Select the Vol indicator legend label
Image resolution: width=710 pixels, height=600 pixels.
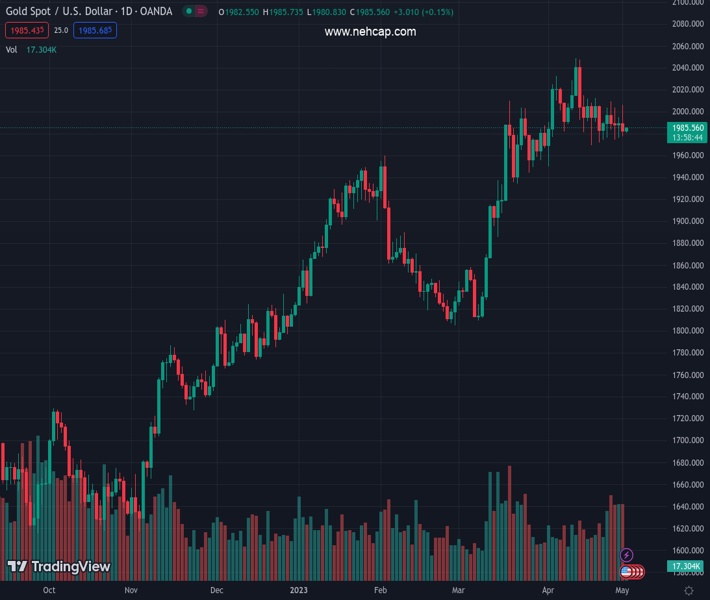(12, 49)
